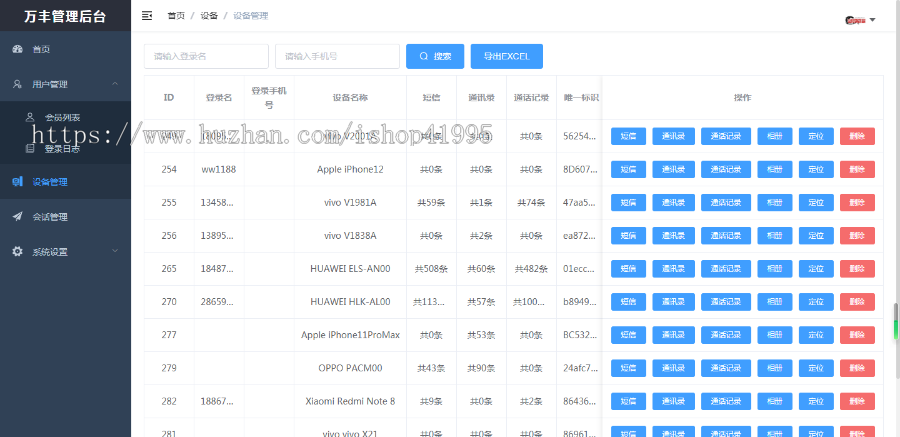View 通话记录 for vivo V1981A row
This screenshot has height=437, width=900.
(726, 203)
